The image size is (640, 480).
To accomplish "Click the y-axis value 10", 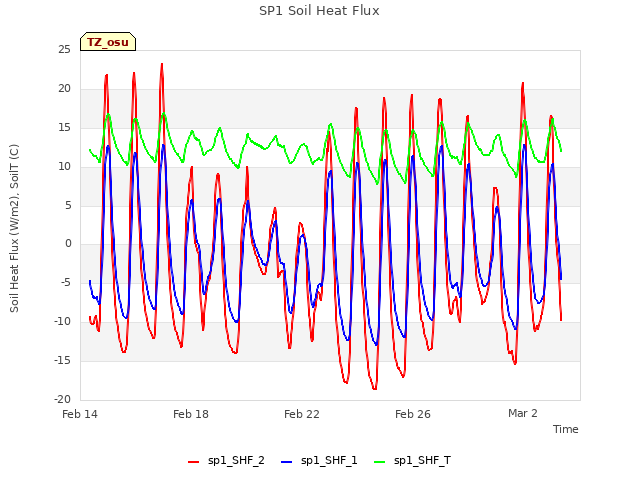I will (x=64, y=167).
